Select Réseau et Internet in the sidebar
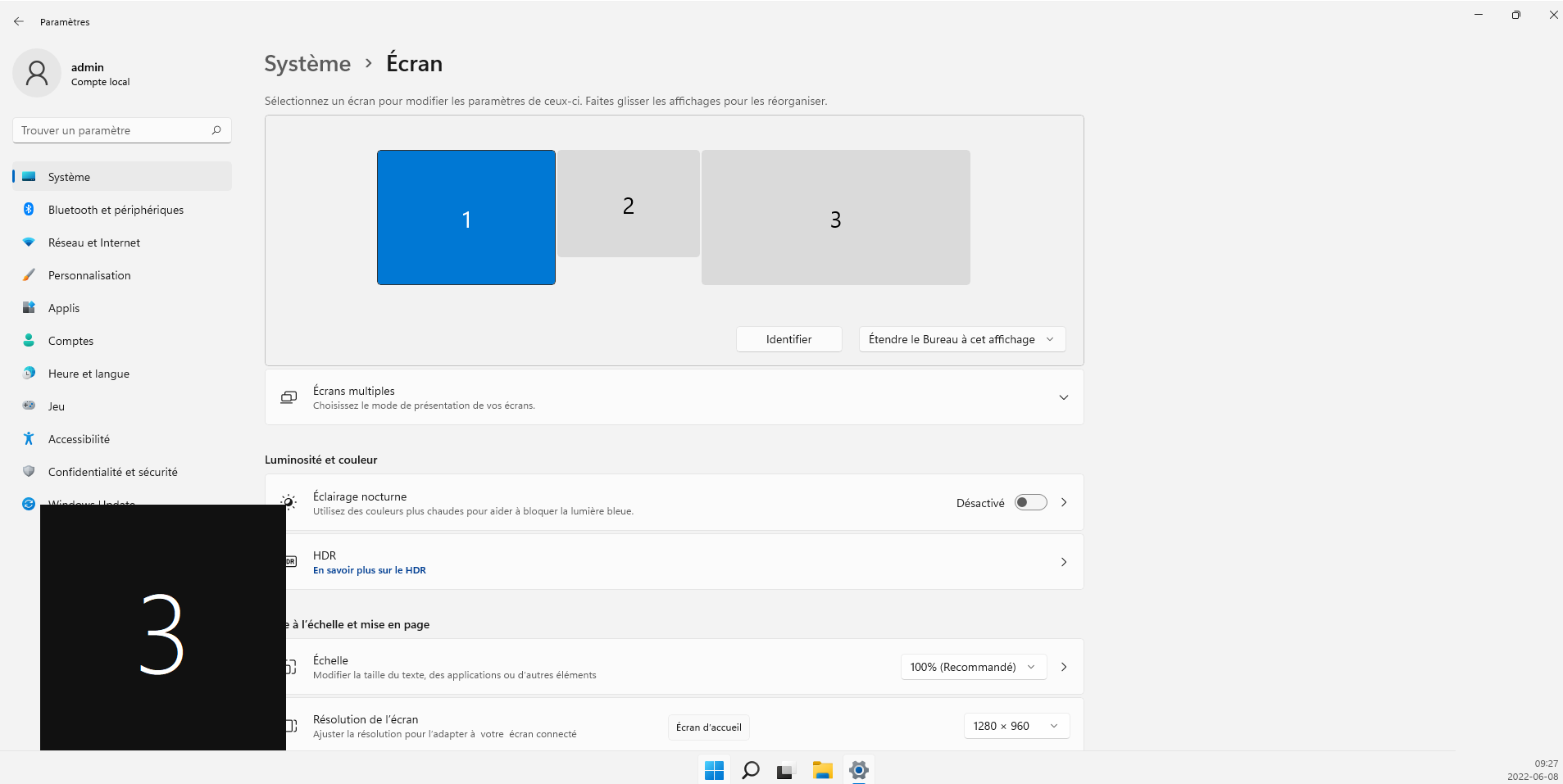Image resolution: width=1563 pixels, height=784 pixels. [93, 242]
